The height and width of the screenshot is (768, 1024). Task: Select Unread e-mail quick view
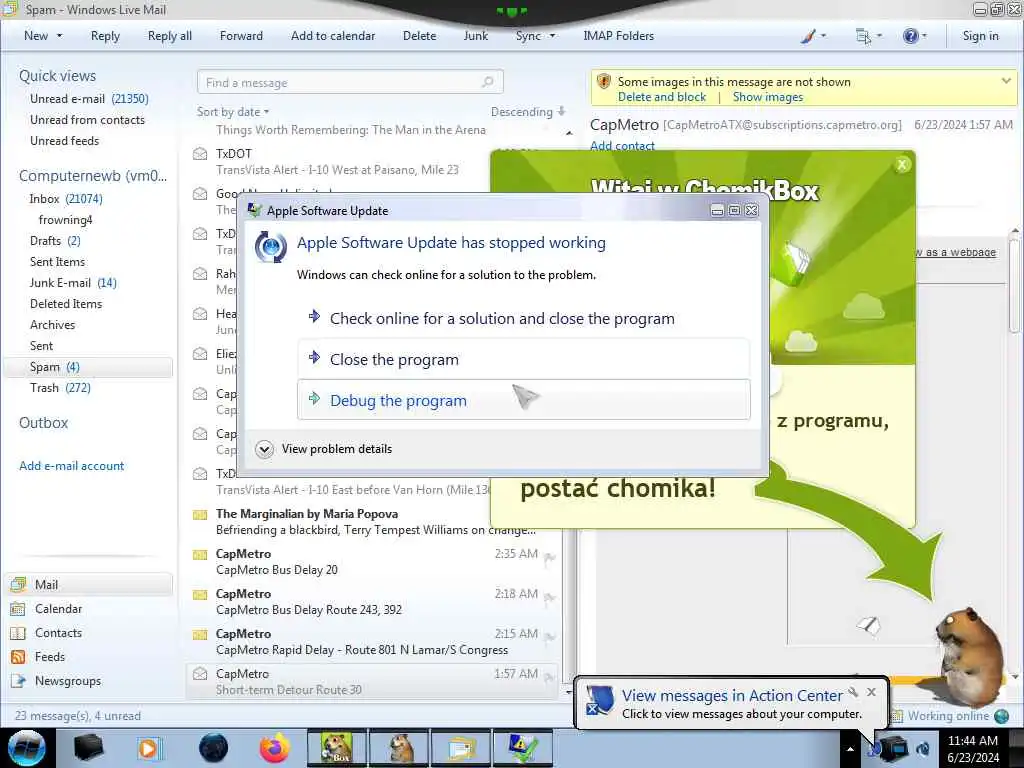tap(89, 99)
